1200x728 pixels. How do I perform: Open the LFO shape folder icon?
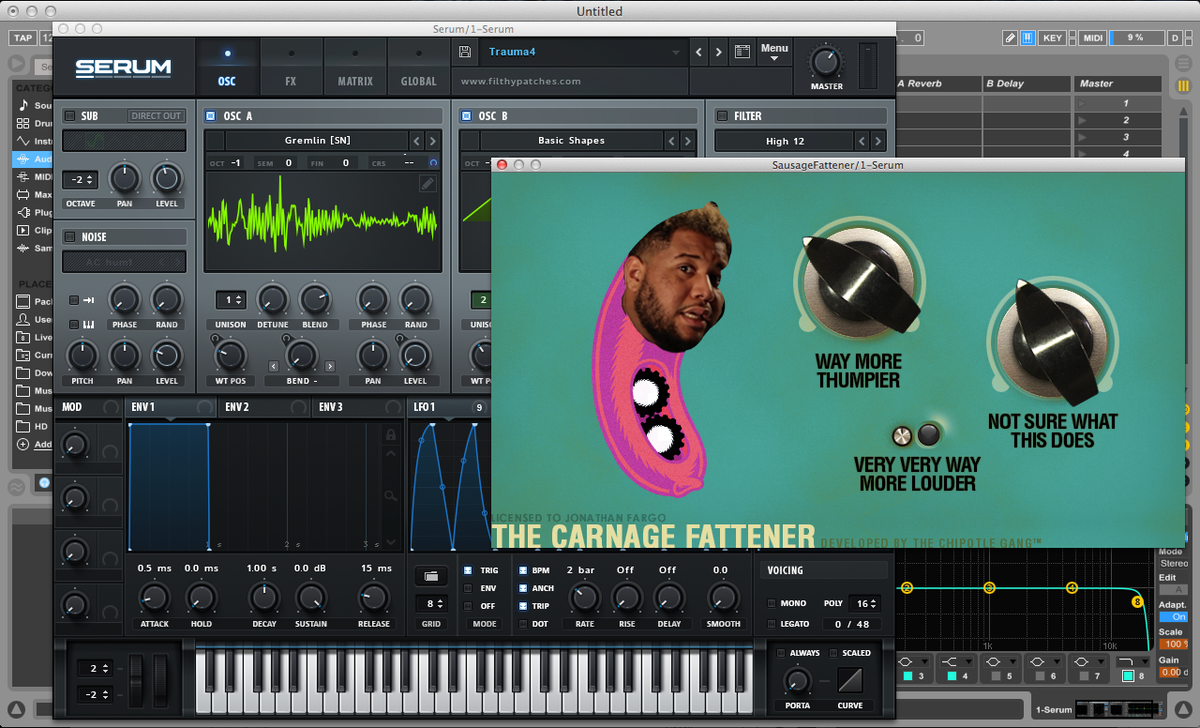(430, 576)
